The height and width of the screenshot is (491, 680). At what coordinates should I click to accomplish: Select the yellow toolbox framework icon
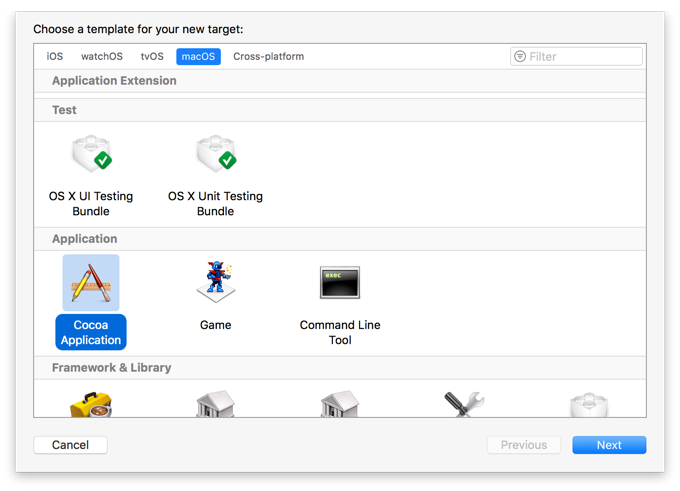pos(91,404)
